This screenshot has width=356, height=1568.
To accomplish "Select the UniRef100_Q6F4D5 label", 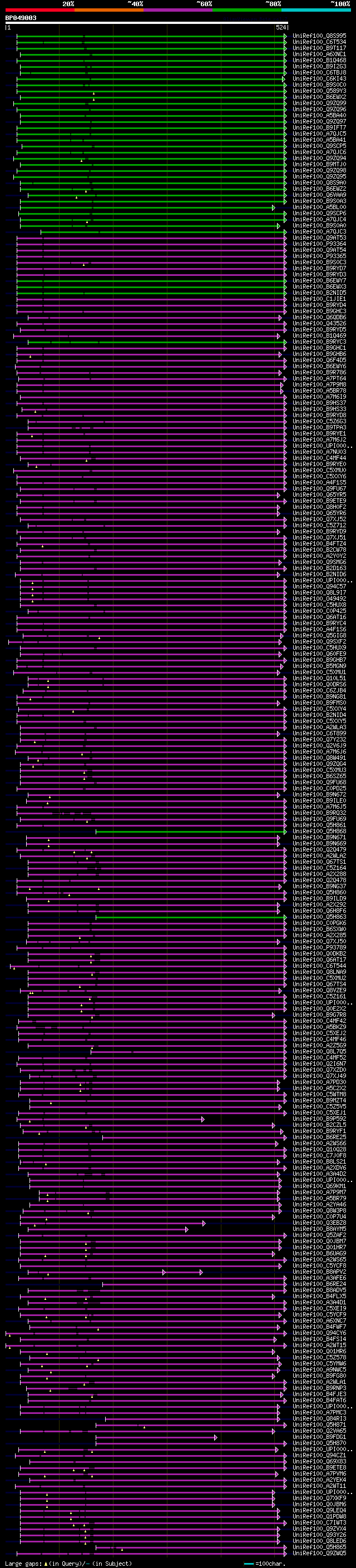I will point(319,360).
